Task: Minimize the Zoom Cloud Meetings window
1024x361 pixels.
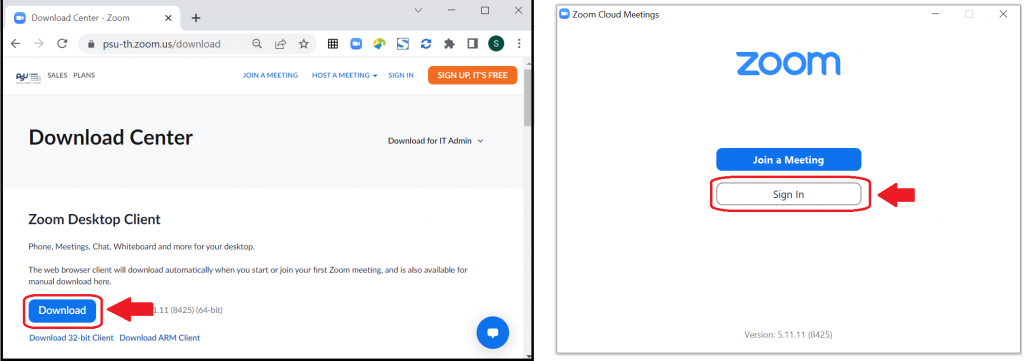Action: (934, 14)
